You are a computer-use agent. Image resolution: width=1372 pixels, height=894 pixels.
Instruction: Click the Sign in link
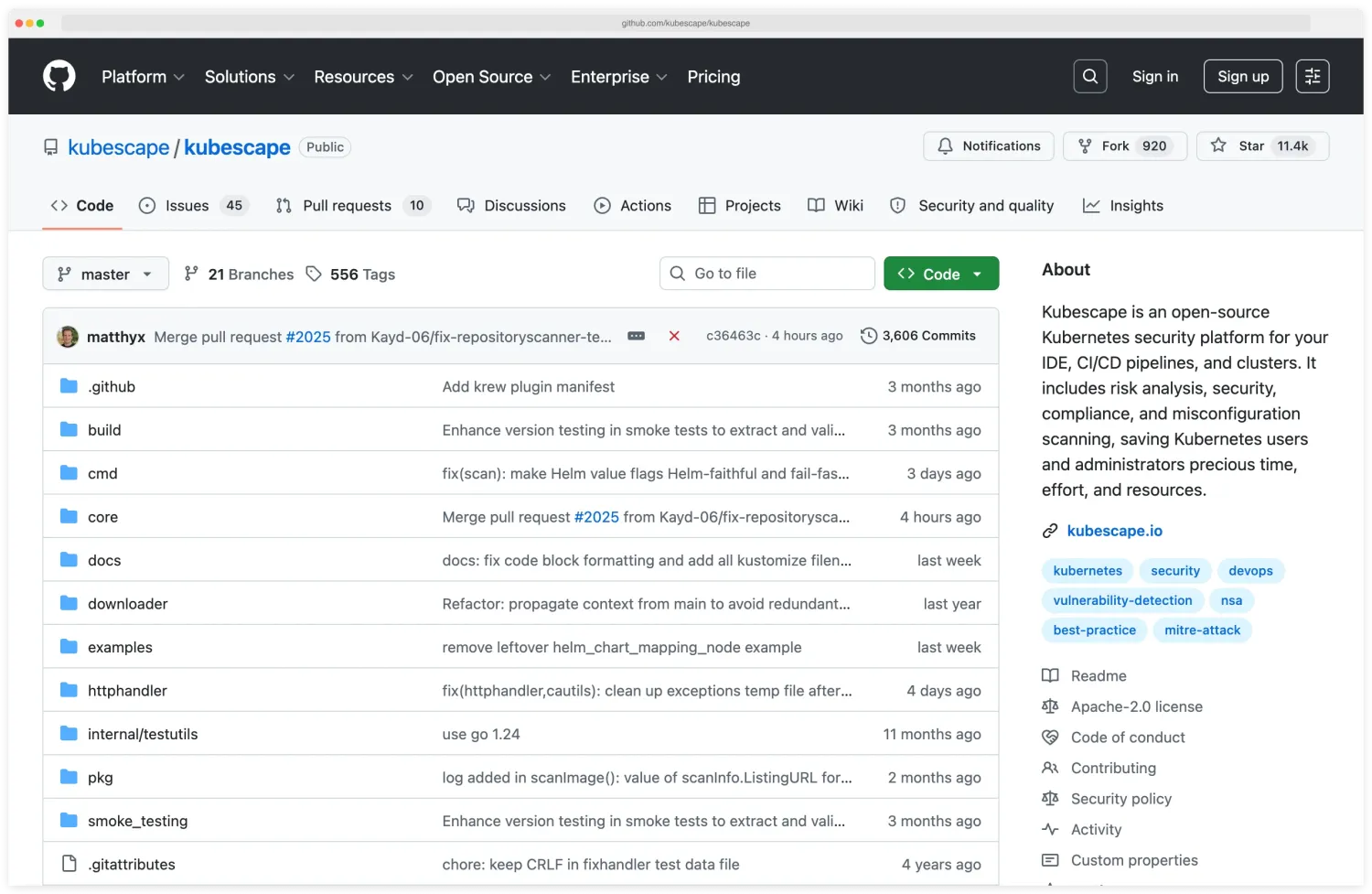[1155, 77]
